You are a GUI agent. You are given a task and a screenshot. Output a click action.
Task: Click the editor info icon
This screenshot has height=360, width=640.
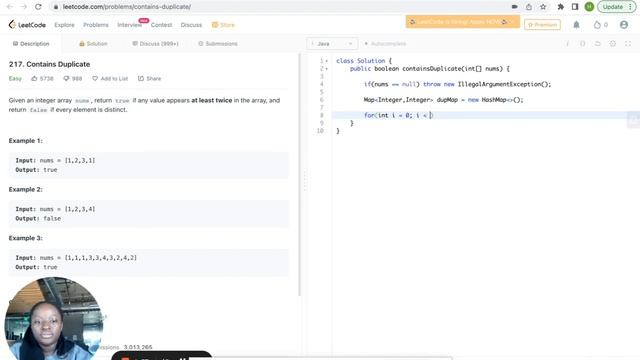coord(567,44)
